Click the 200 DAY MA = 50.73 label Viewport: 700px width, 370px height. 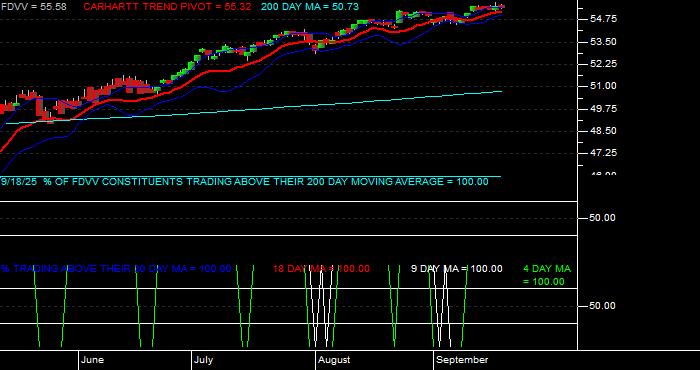[310, 7]
